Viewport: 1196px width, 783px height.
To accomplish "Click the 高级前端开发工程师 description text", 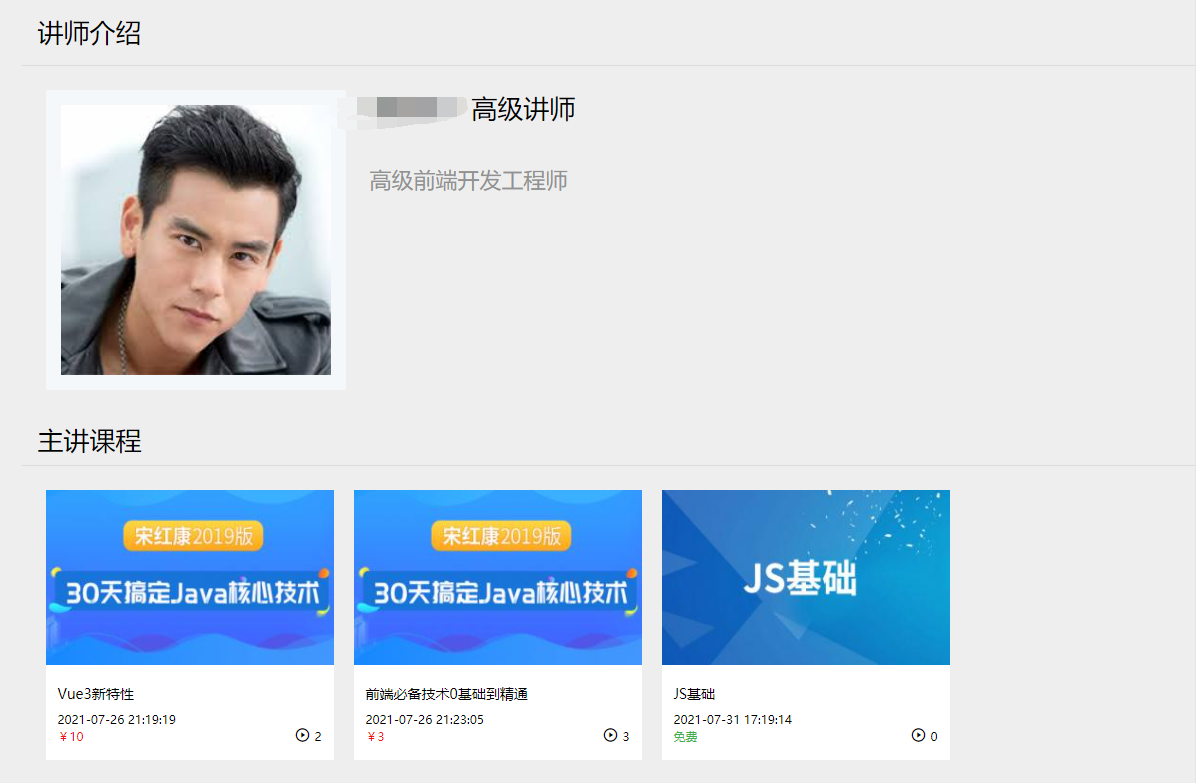I will click(x=468, y=181).
